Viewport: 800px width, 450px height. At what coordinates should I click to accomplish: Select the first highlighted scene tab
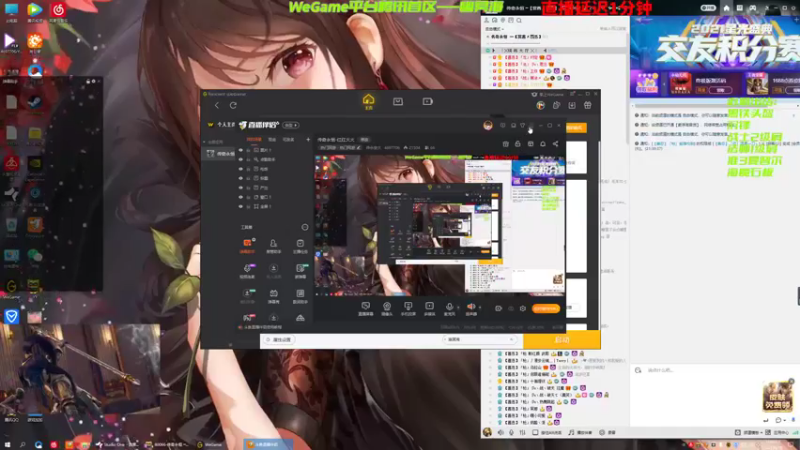tap(254, 139)
